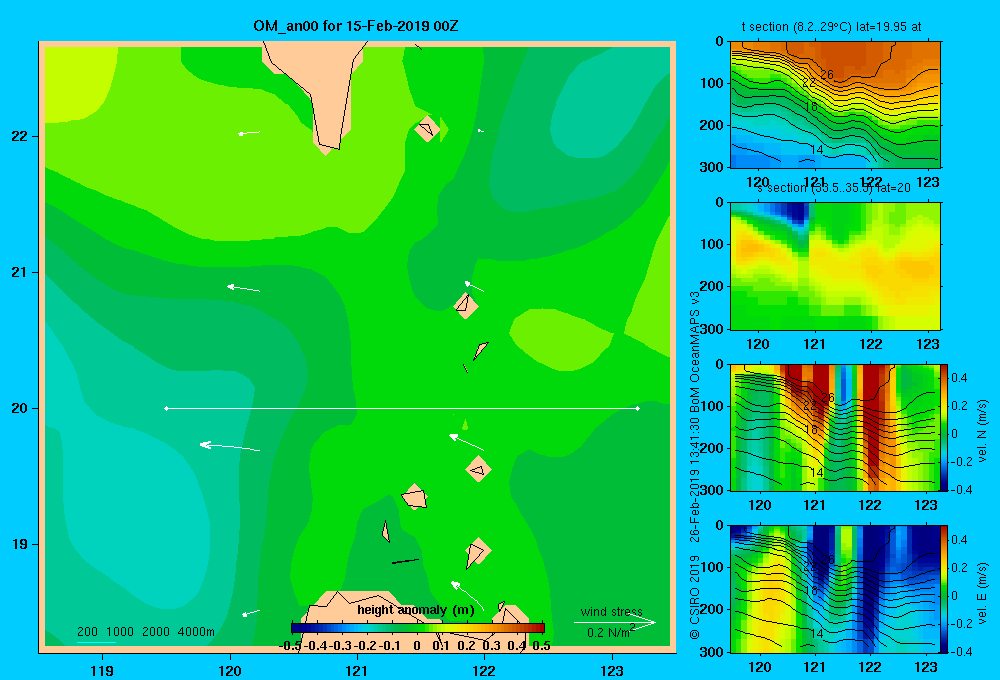This screenshot has height=680, width=1000.
Task: Click the eastward velocity section plot
Action: click(x=835, y=588)
